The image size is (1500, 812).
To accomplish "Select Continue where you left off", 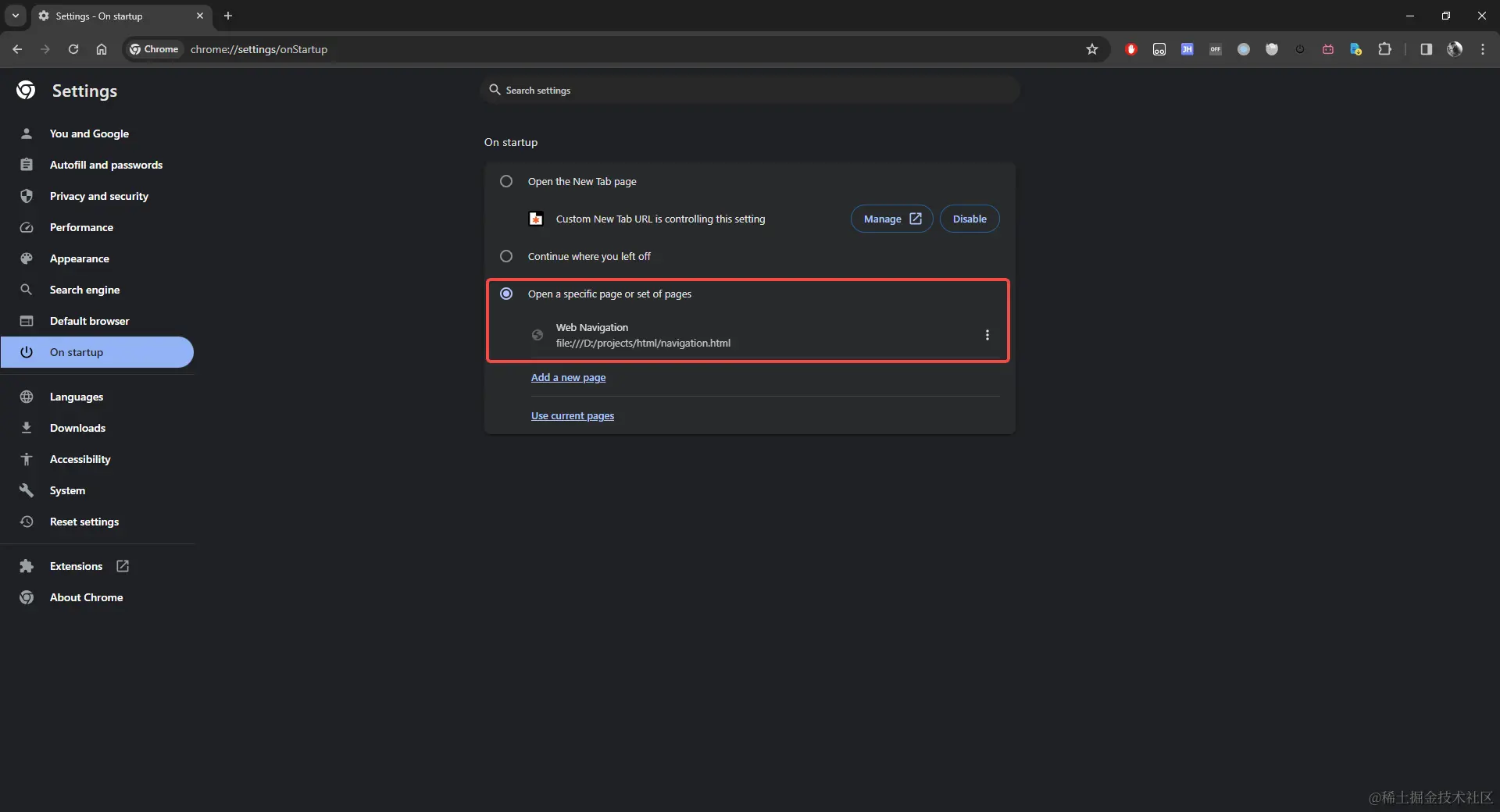I will (x=506, y=256).
